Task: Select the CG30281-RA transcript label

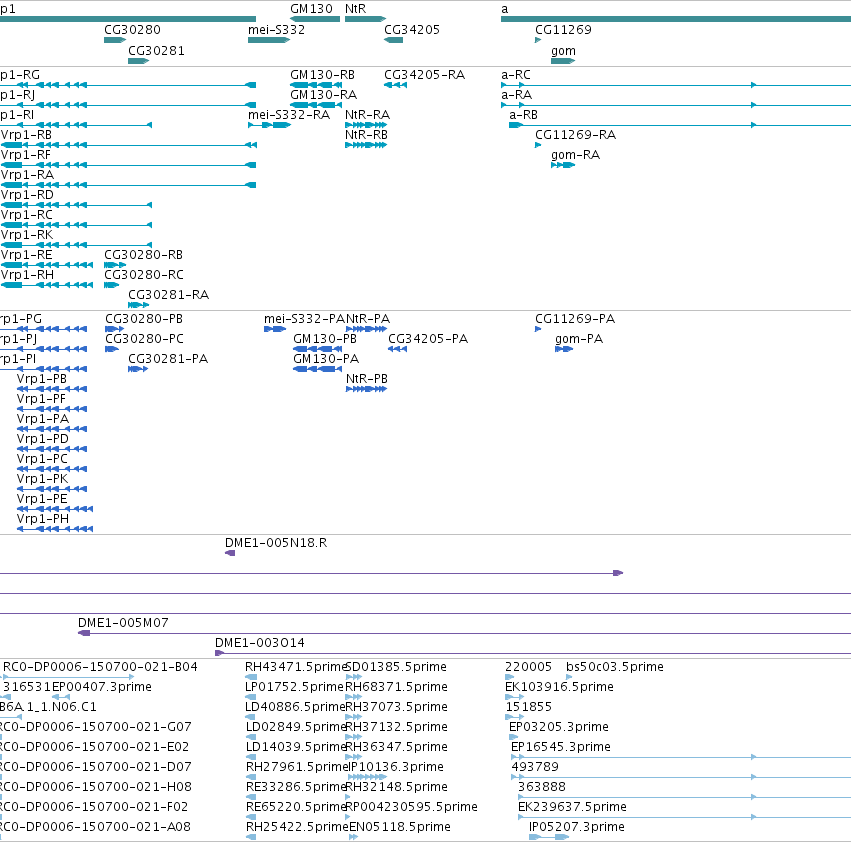Action: tap(168, 295)
